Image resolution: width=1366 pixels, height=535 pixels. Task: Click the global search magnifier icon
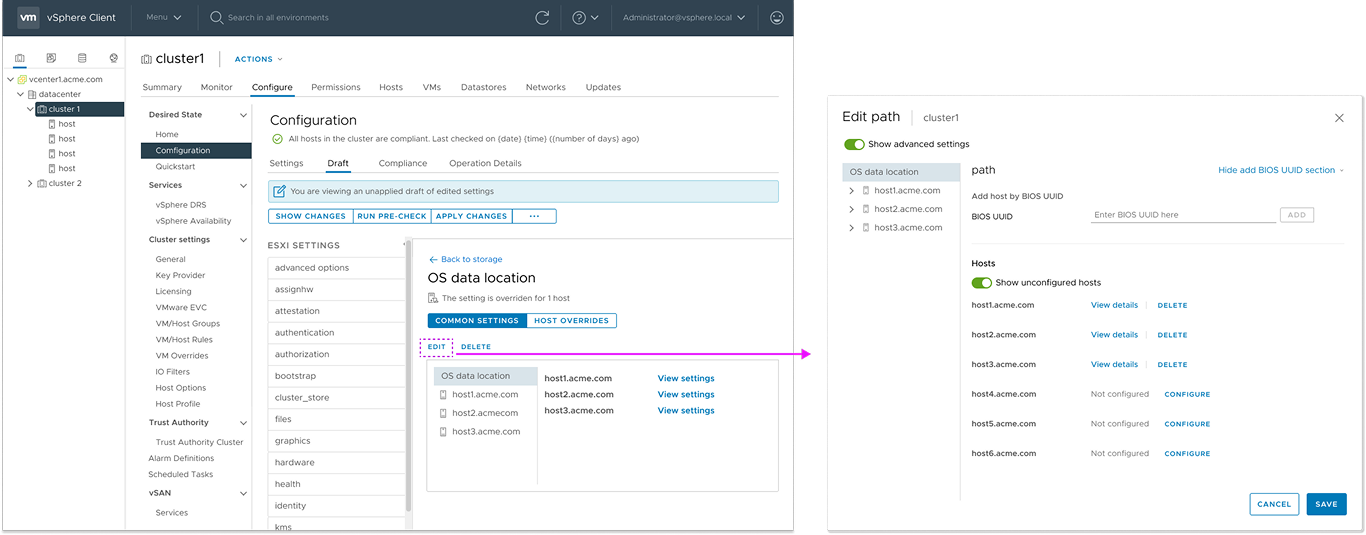[x=217, y=17]
